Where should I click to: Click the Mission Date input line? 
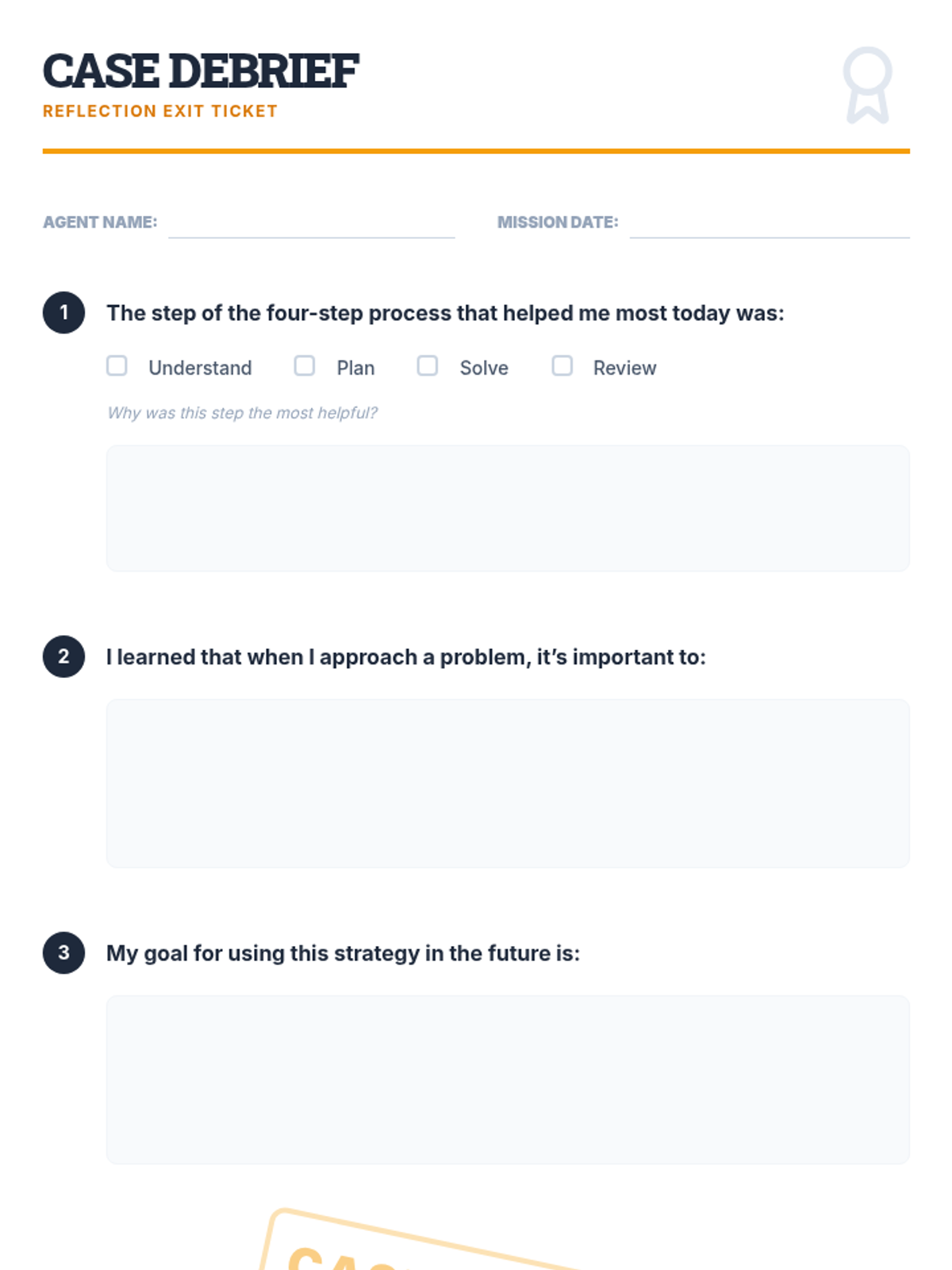(769, 225)
